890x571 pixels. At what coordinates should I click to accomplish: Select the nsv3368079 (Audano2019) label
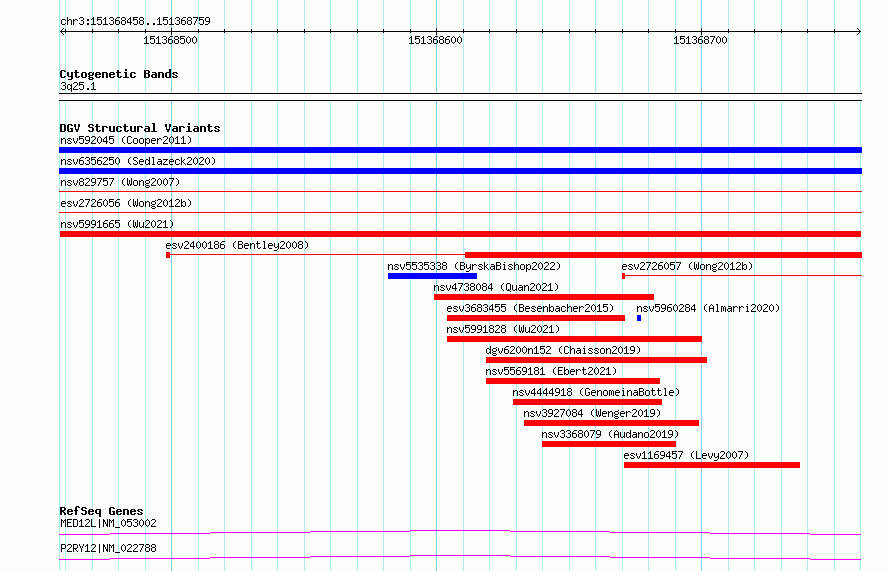[x=610, y=434]
